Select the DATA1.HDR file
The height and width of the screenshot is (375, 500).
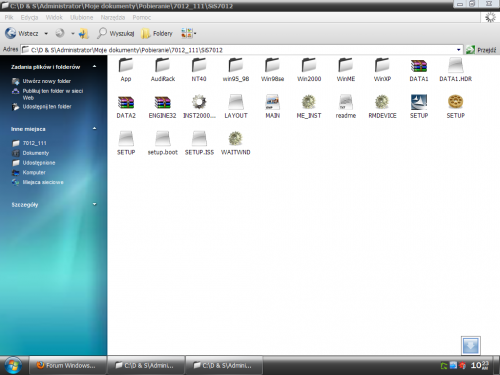[456, 69]
